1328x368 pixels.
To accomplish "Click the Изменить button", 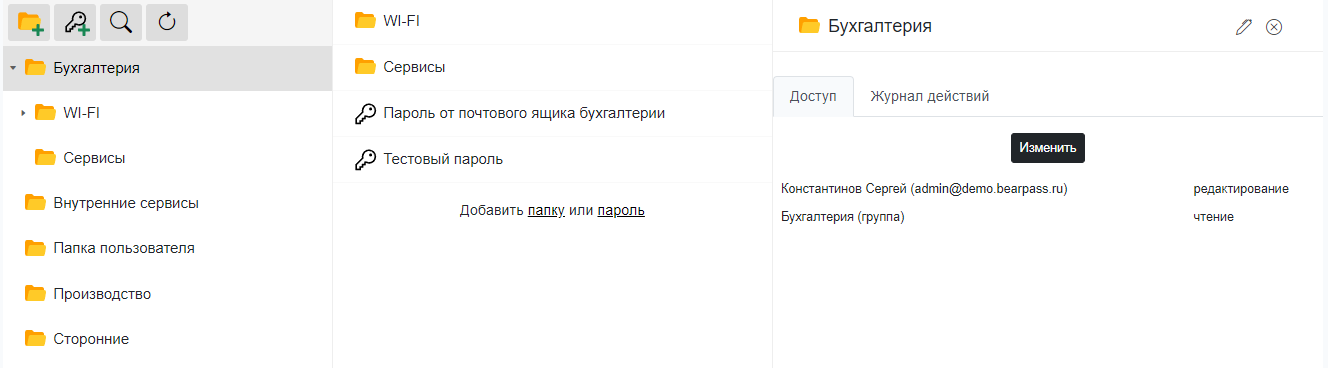I will [1048, 147].
